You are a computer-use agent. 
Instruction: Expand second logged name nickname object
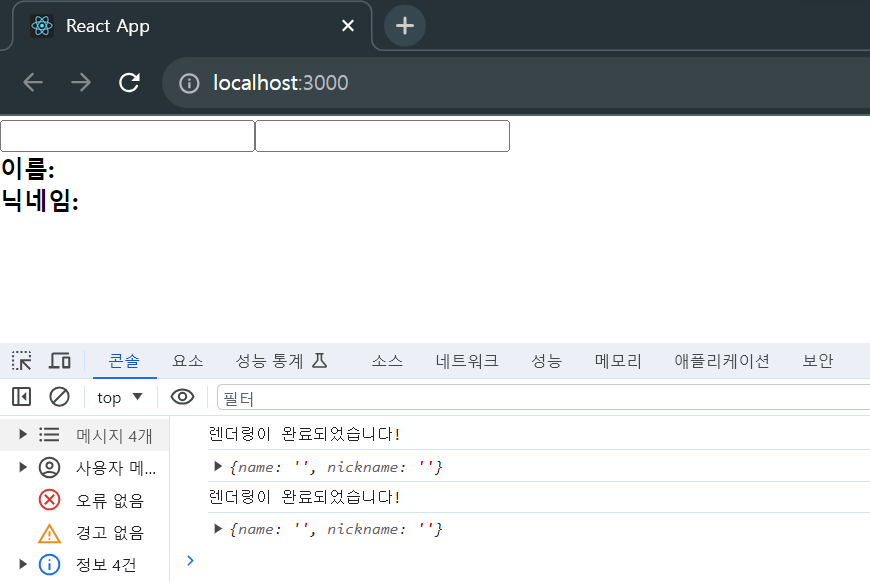pos(218,528)
